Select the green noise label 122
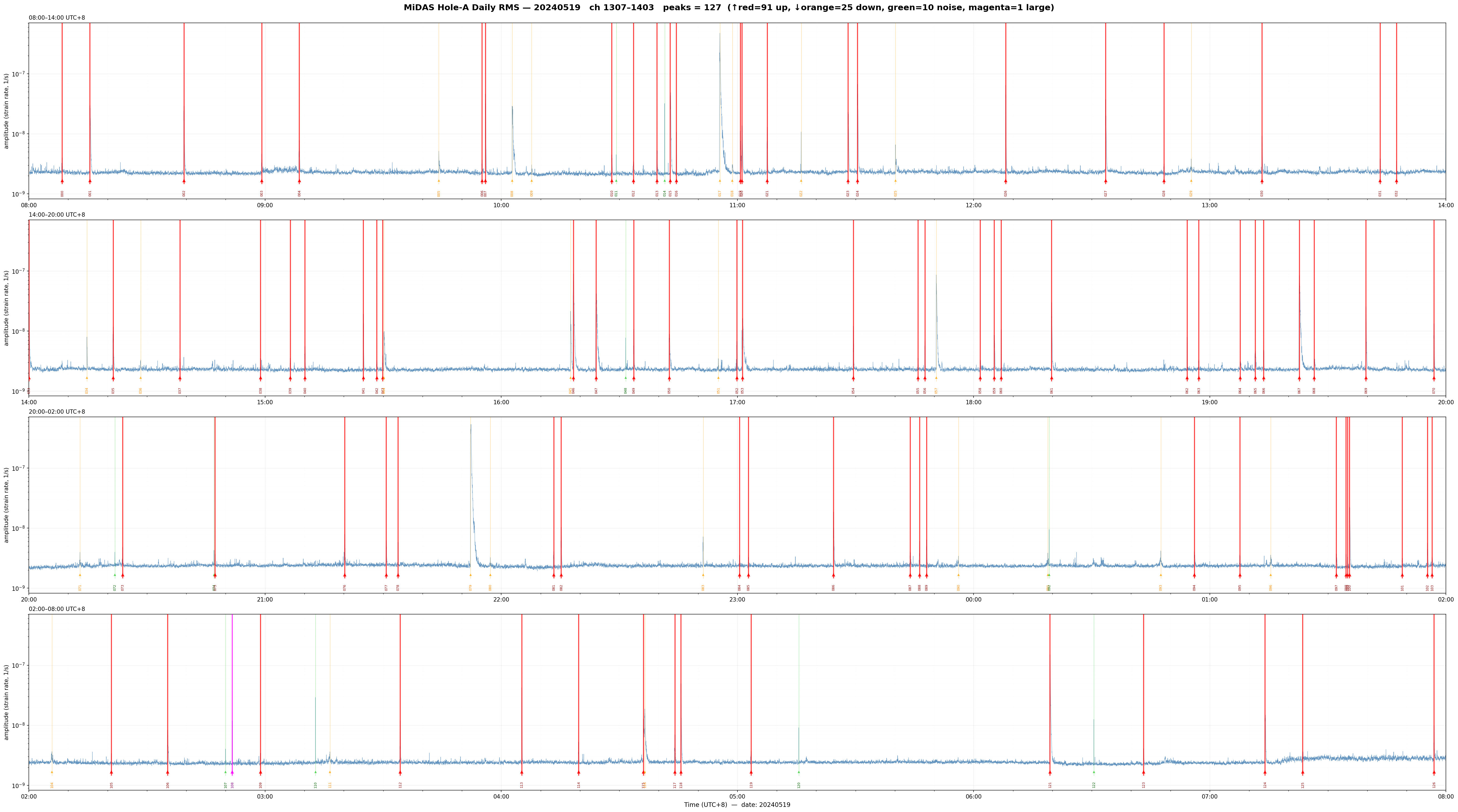 1094,785
